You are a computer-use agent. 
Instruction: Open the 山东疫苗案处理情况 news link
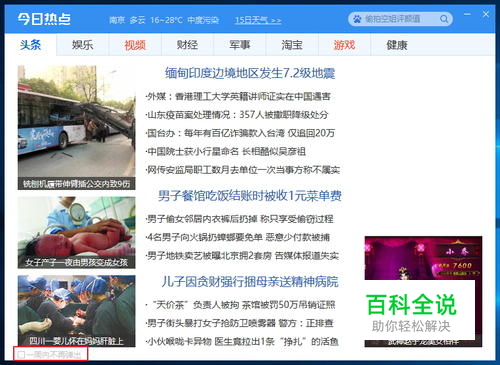237,115
